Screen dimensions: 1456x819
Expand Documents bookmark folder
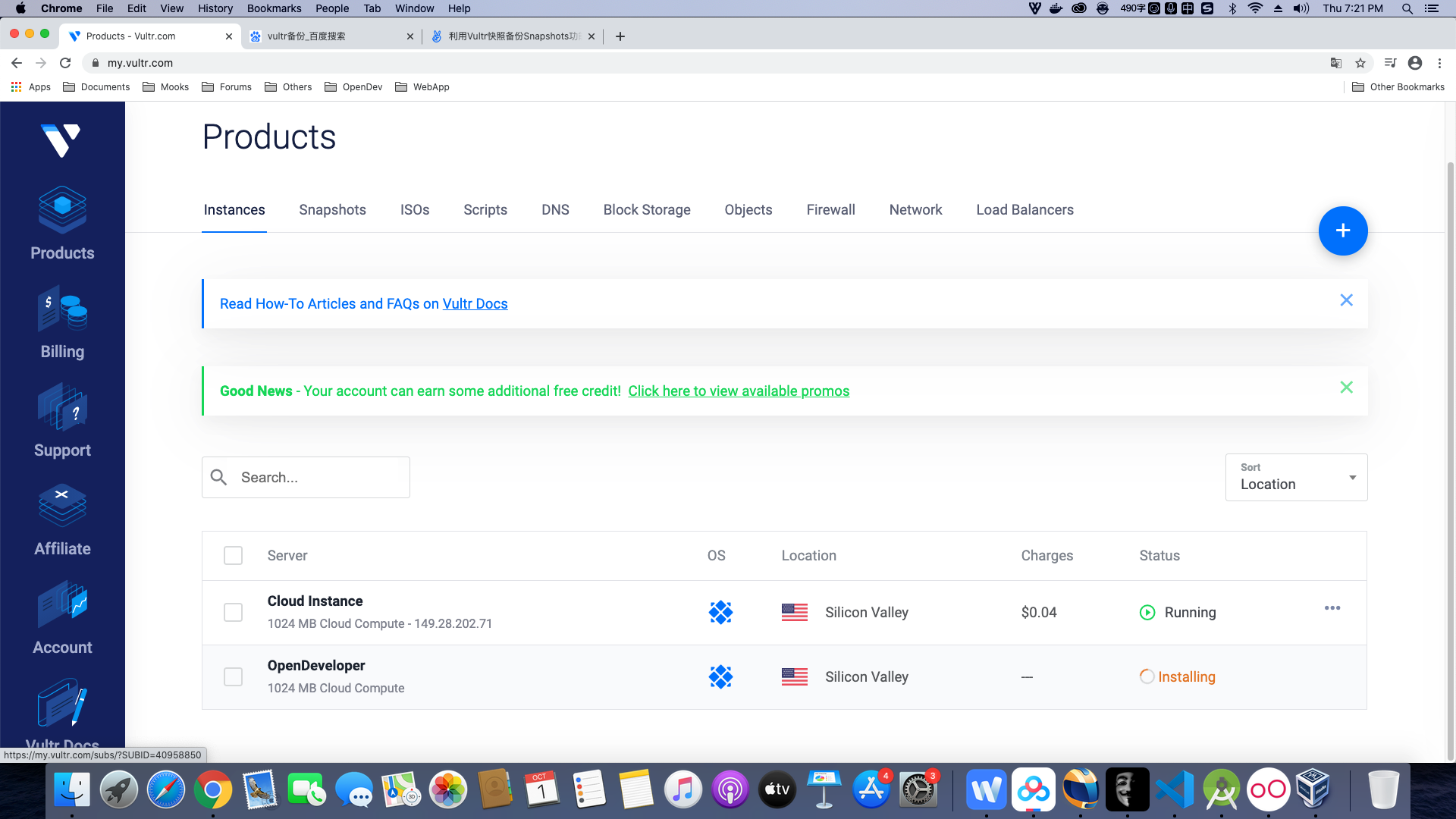click(96, 87)
